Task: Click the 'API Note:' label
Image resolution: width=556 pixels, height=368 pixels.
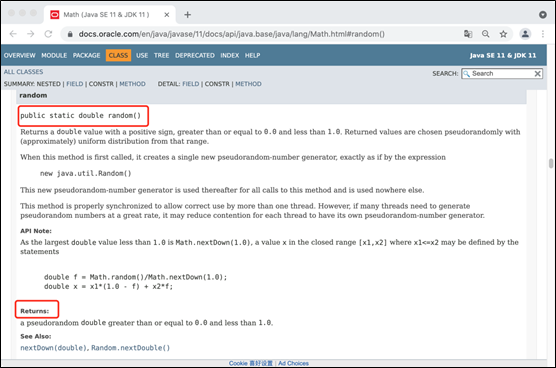Action: (x=36, y=231)
